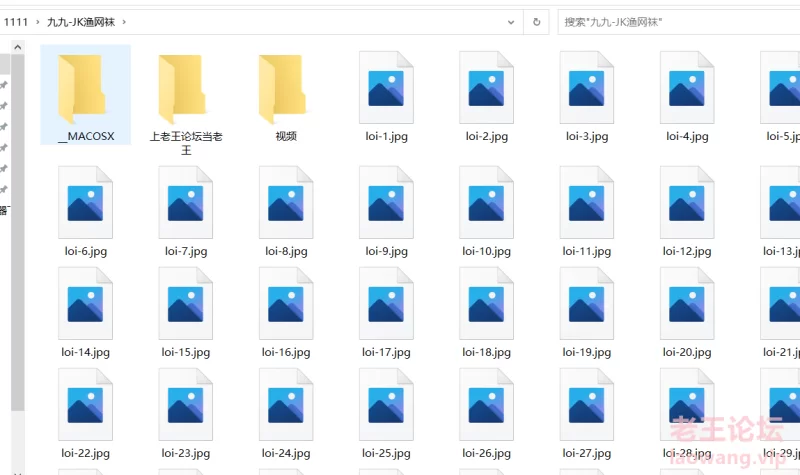Image resolution: width=800 pixels, height=475 pixels.
Task: Click the loi-5 image file icon
Action: 781,87
